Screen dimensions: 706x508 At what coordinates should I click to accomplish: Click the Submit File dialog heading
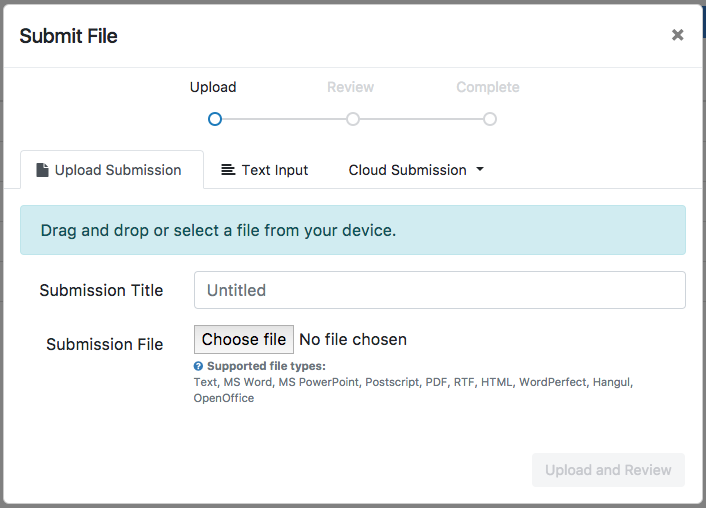tap(68, 36)
